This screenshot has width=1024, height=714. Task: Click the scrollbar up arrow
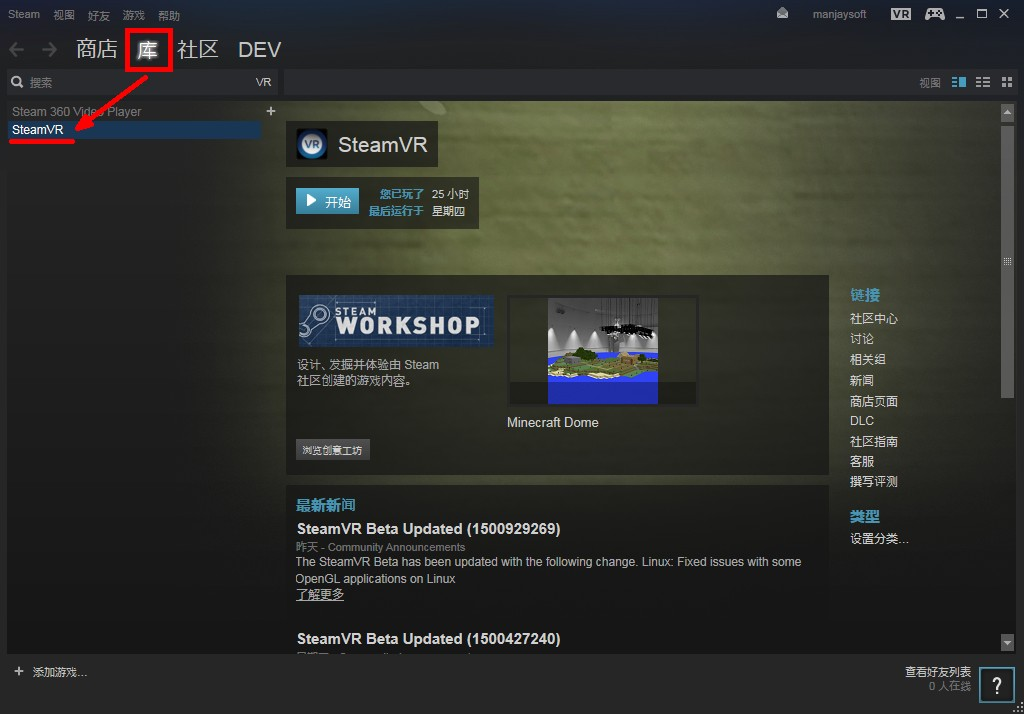[1007, 112]
